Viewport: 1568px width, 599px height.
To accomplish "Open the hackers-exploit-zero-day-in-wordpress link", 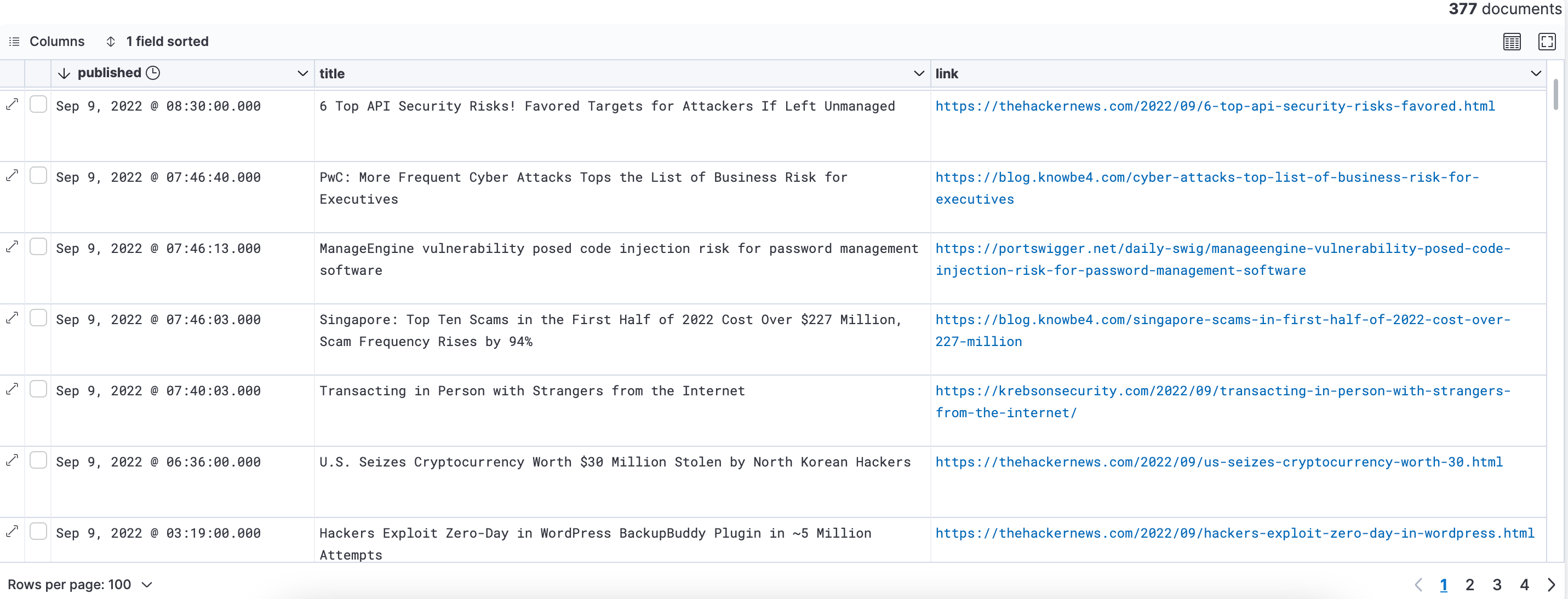I will click(x=1234, y=533).
